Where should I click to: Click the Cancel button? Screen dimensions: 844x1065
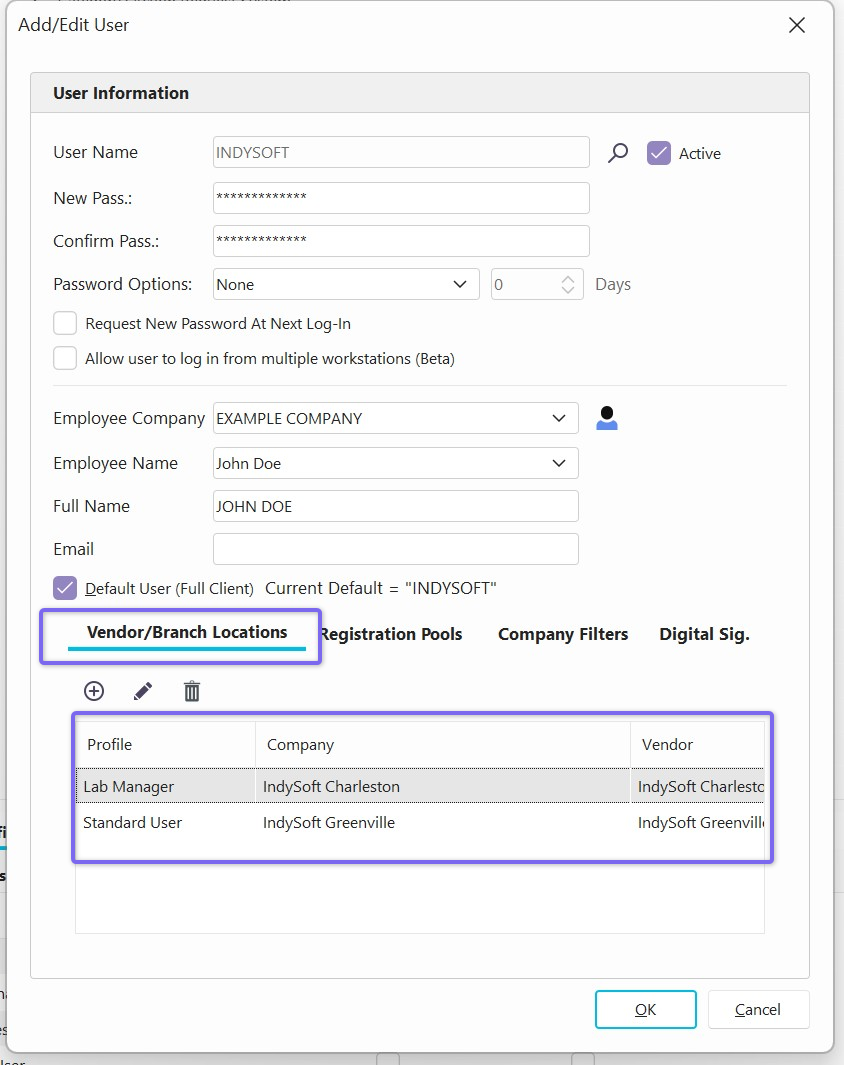[x=757, y=1010]
